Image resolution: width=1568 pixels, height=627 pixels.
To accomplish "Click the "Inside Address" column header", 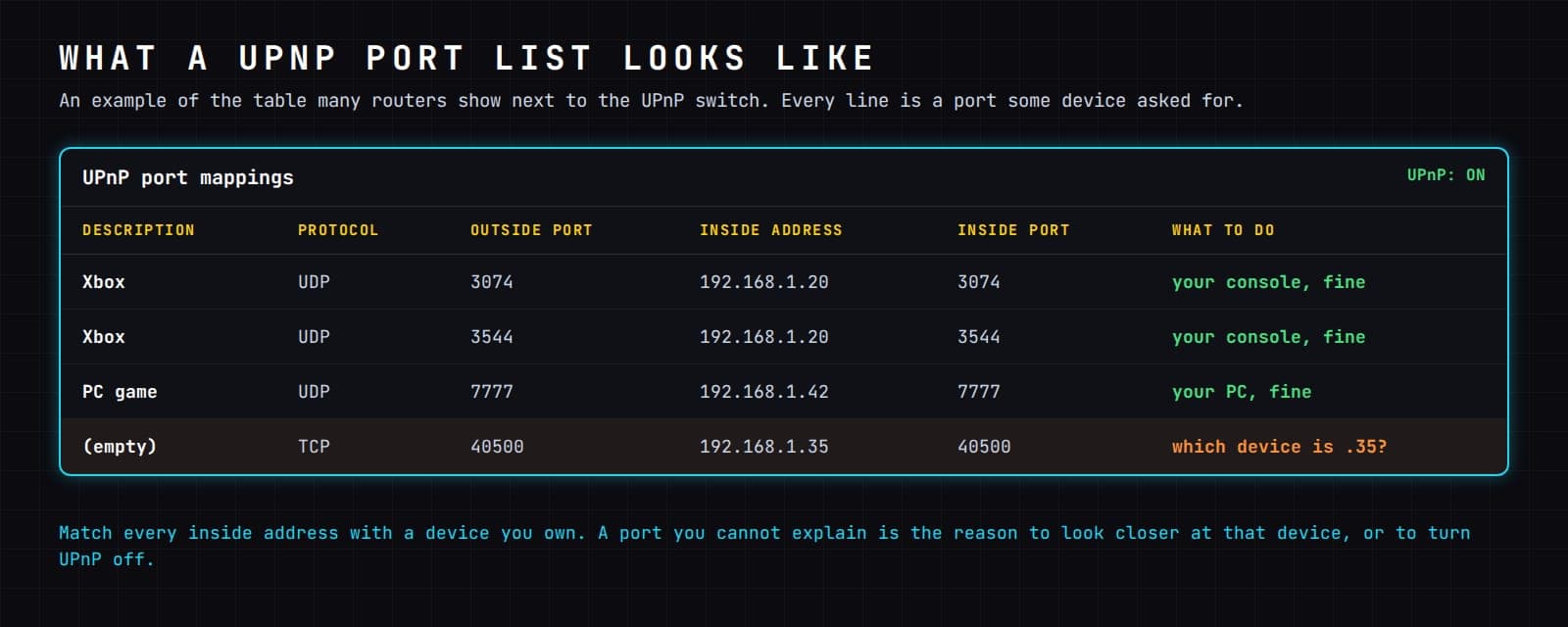I will tap(771, 230).
